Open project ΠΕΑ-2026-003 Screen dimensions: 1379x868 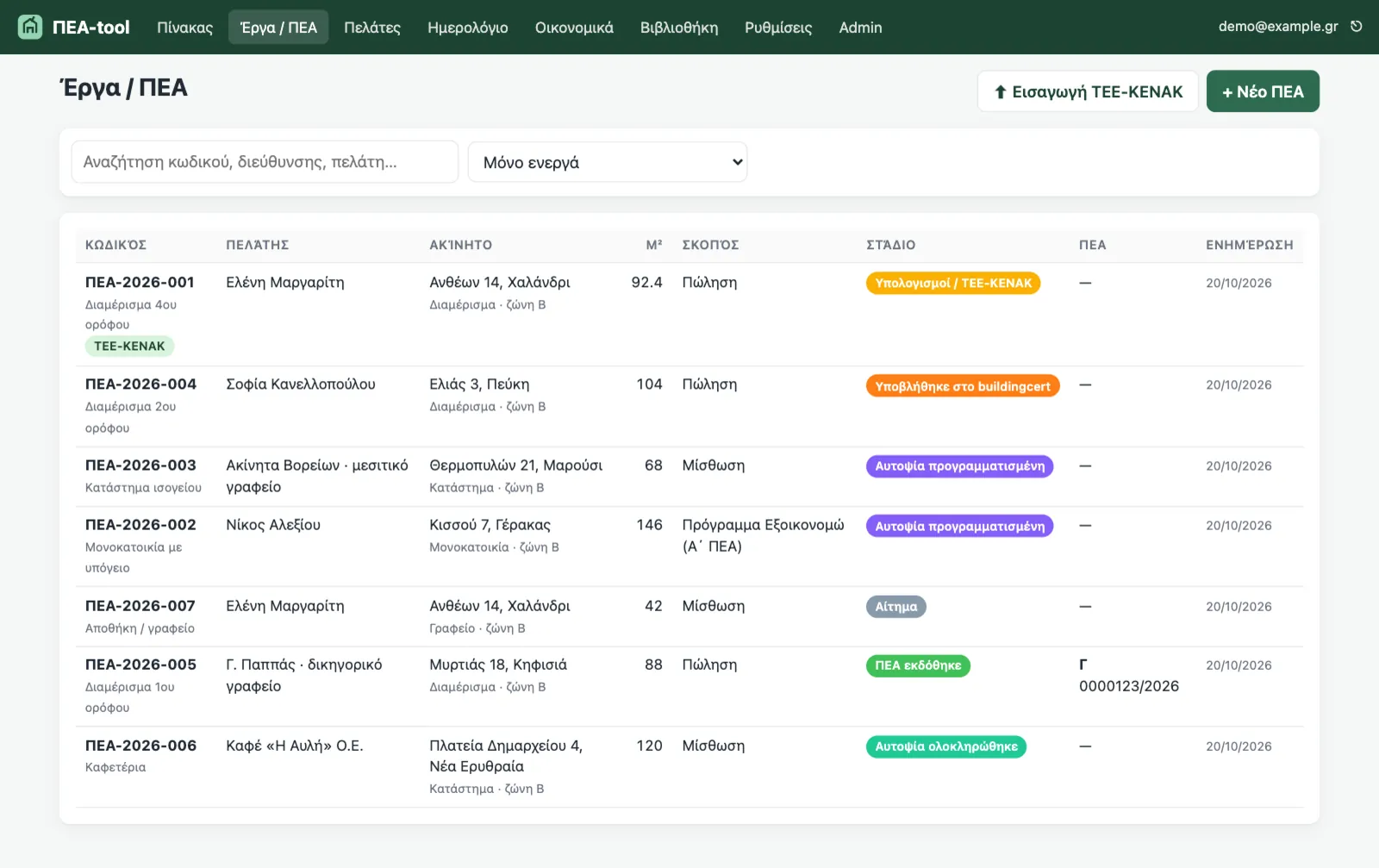click(x=140, y=465)
